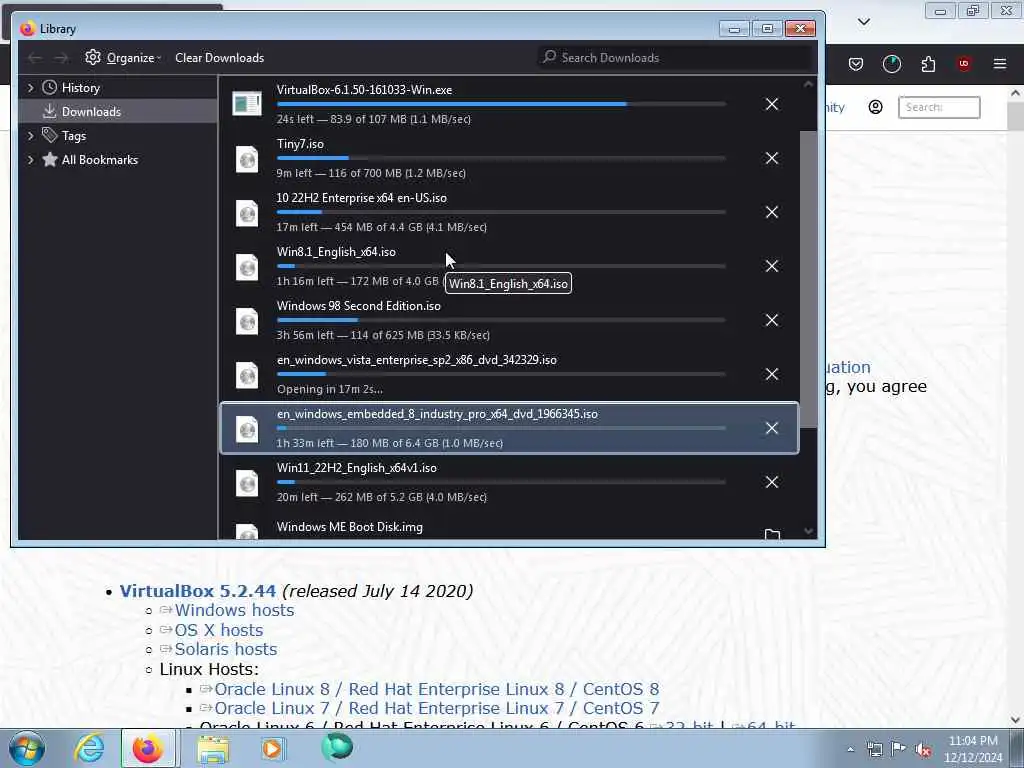Open the Firefox extensions puzzle icon
The width and height of the screenshot is (1024, 768).
(928, 64)
